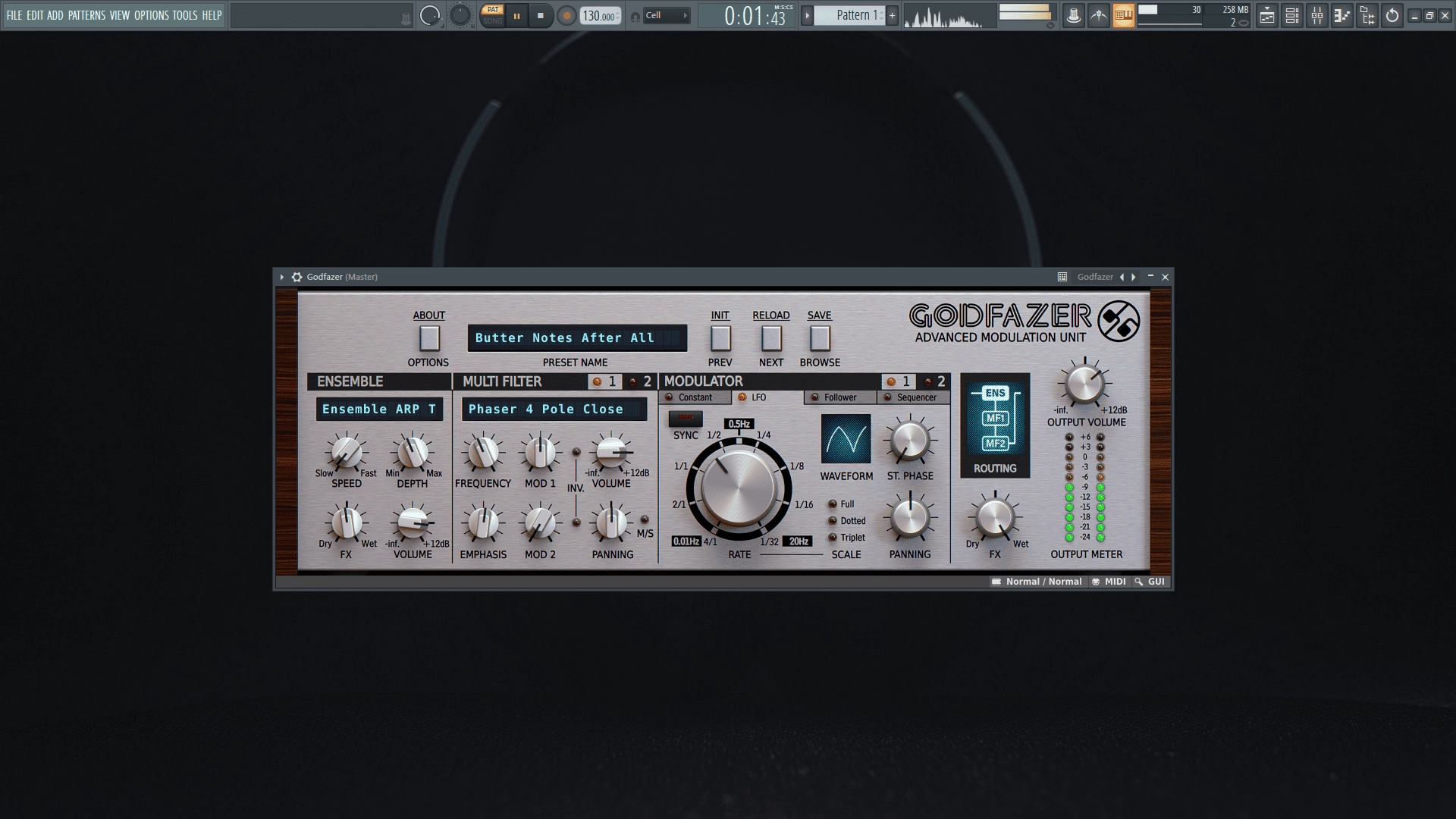Click the master volume knob in top toolbar
Screen dimensions: 1456x819
point(430,15)
